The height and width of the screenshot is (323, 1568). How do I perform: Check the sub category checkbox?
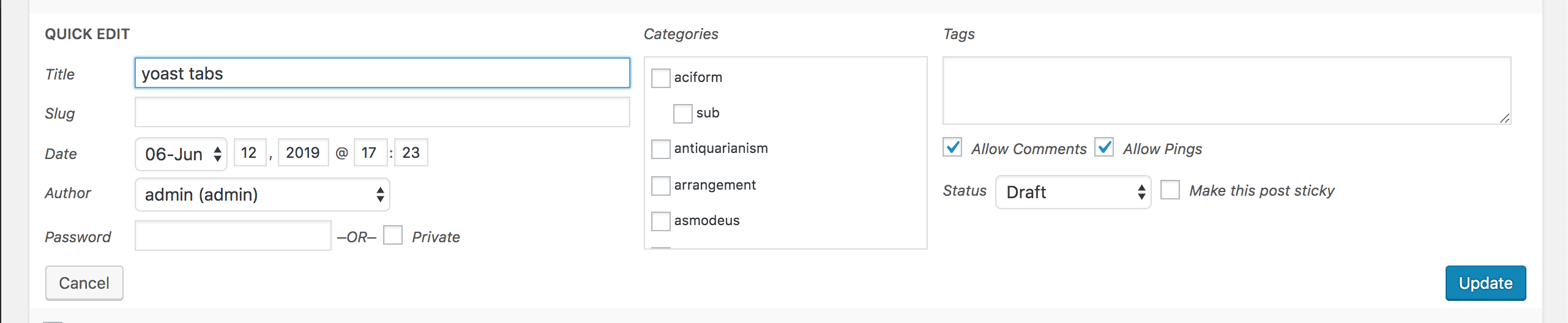pos(682,113)
